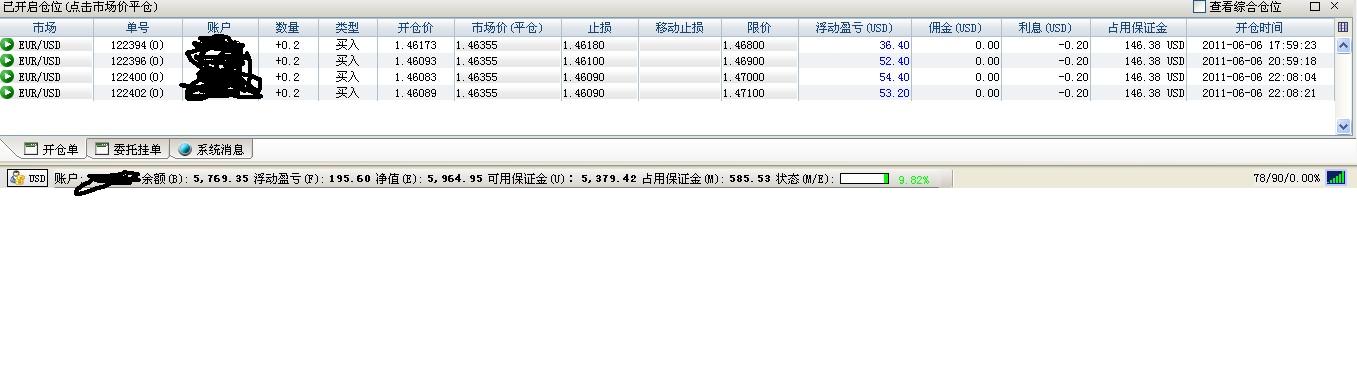Click the 止损 column header
Viewport: 1357px width, 384px height.
(x=599, y=28)
